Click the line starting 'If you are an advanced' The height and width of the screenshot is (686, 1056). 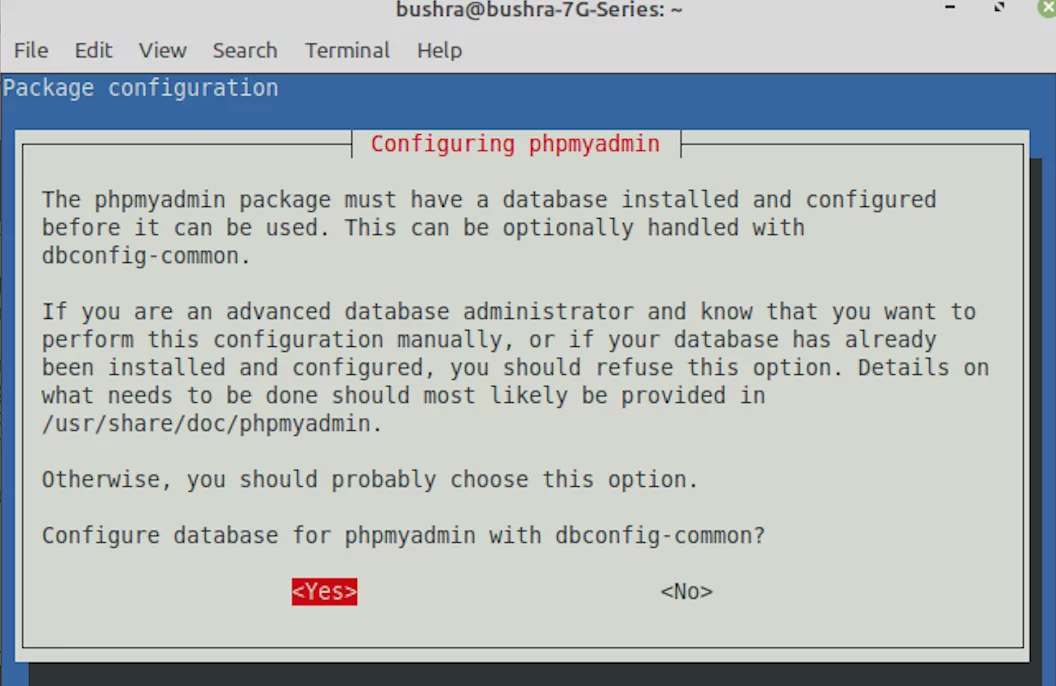[508, 312]
